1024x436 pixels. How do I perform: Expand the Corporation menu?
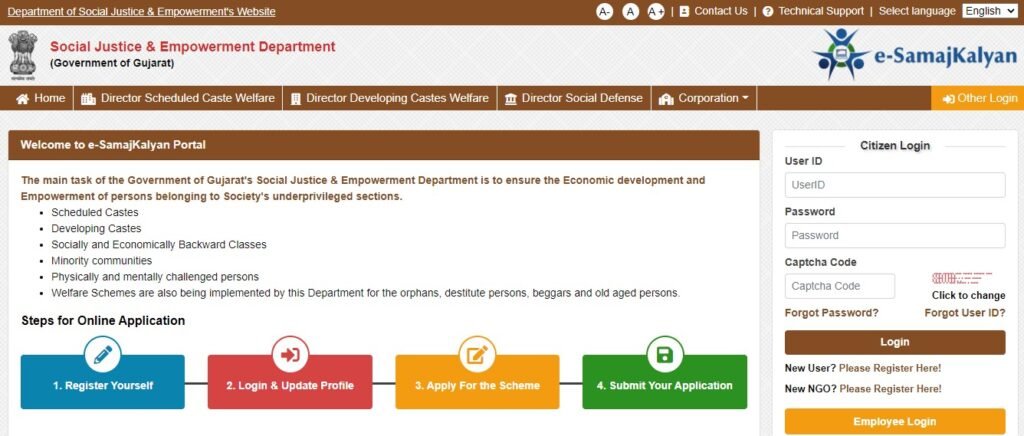coord(704,98)
